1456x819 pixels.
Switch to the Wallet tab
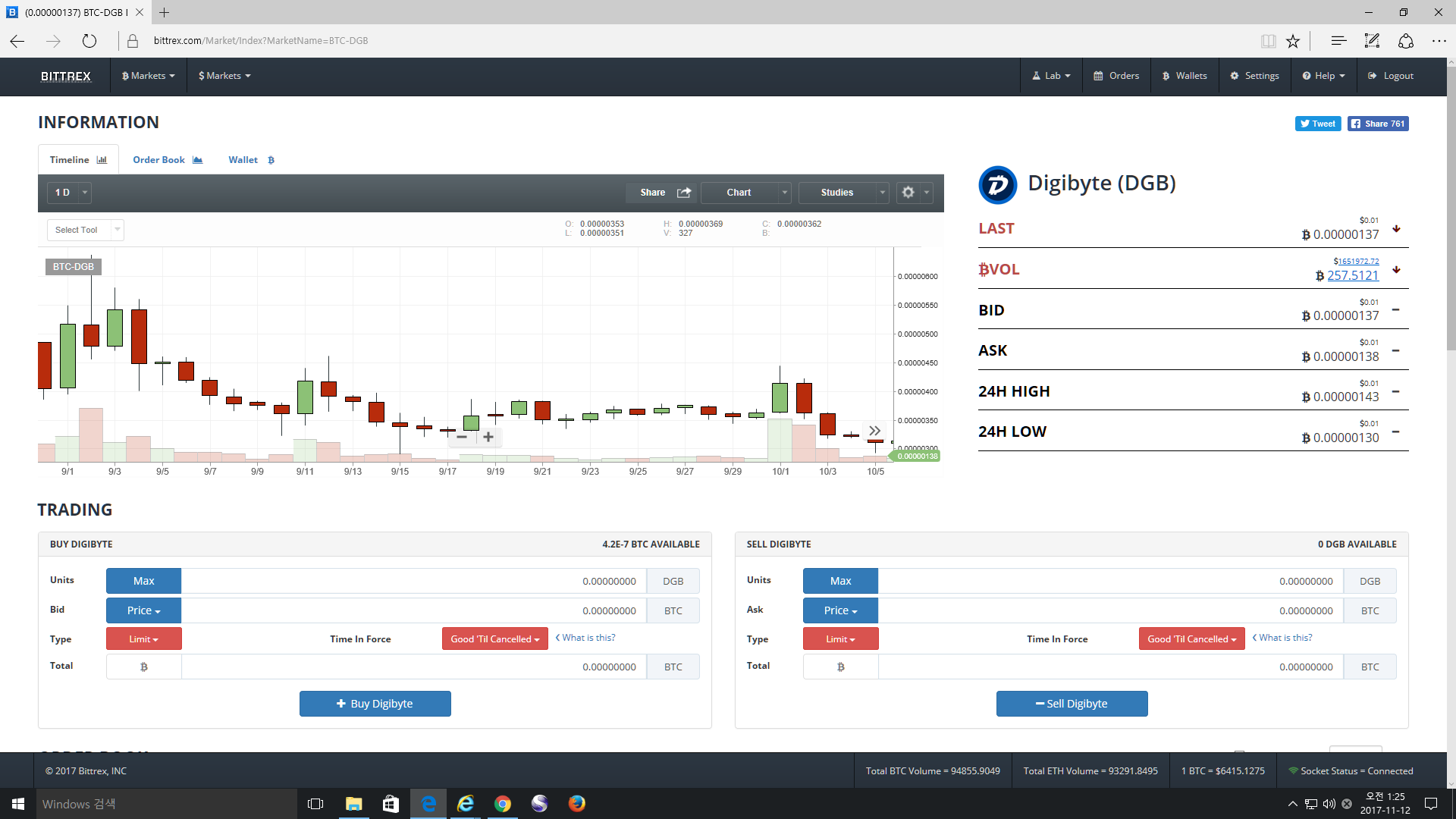pyautogui.click(x=251, y=160)
